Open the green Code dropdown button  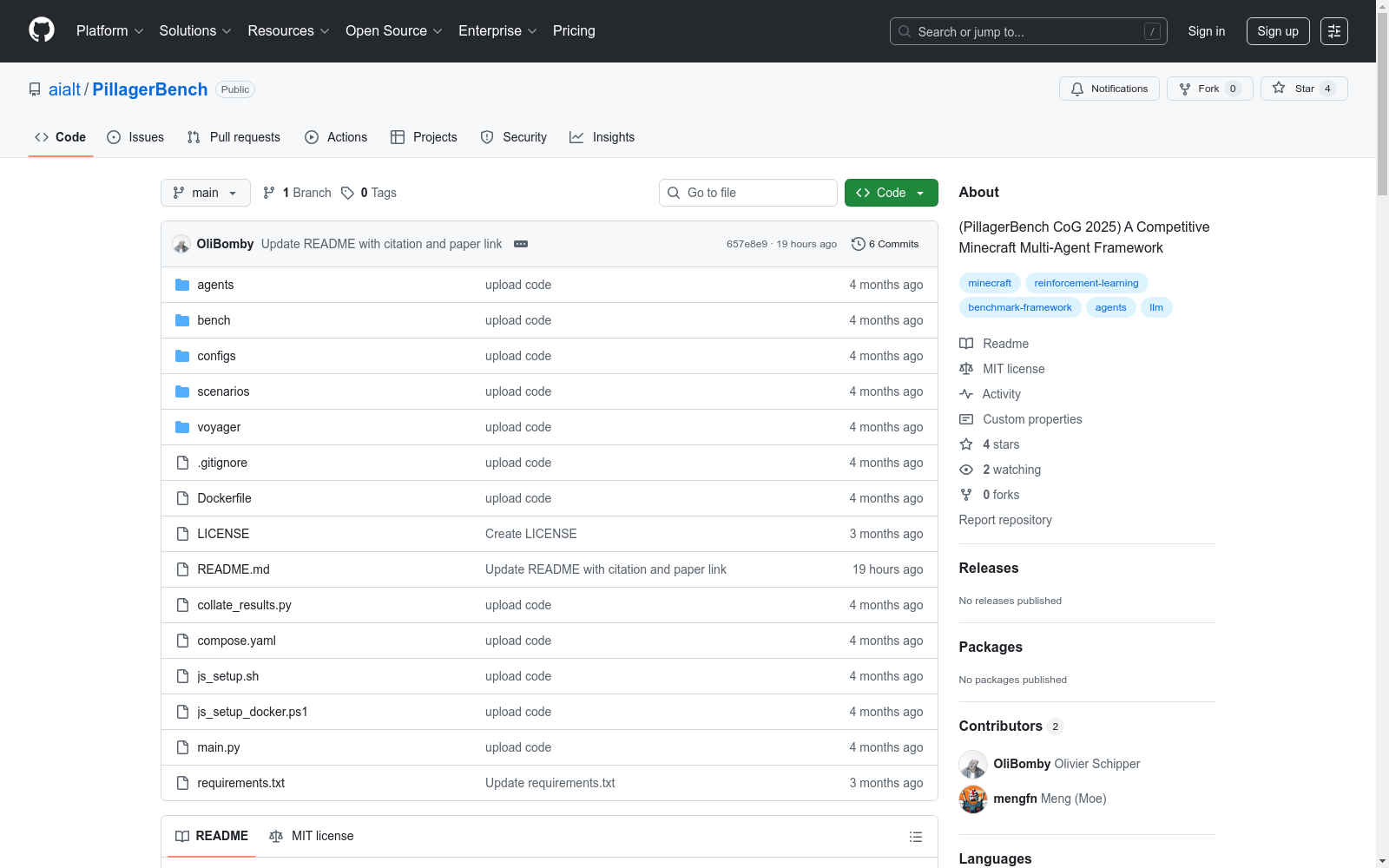coord(892,193)
